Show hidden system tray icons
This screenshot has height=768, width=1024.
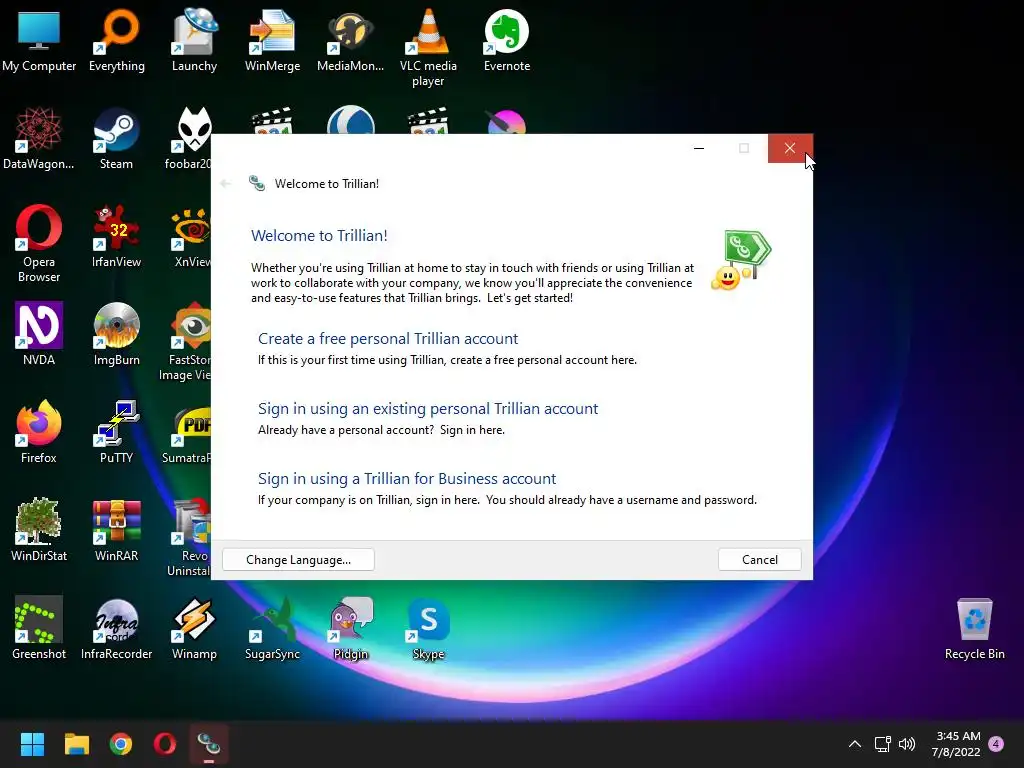pyautogui.click(x=854, y=744)
